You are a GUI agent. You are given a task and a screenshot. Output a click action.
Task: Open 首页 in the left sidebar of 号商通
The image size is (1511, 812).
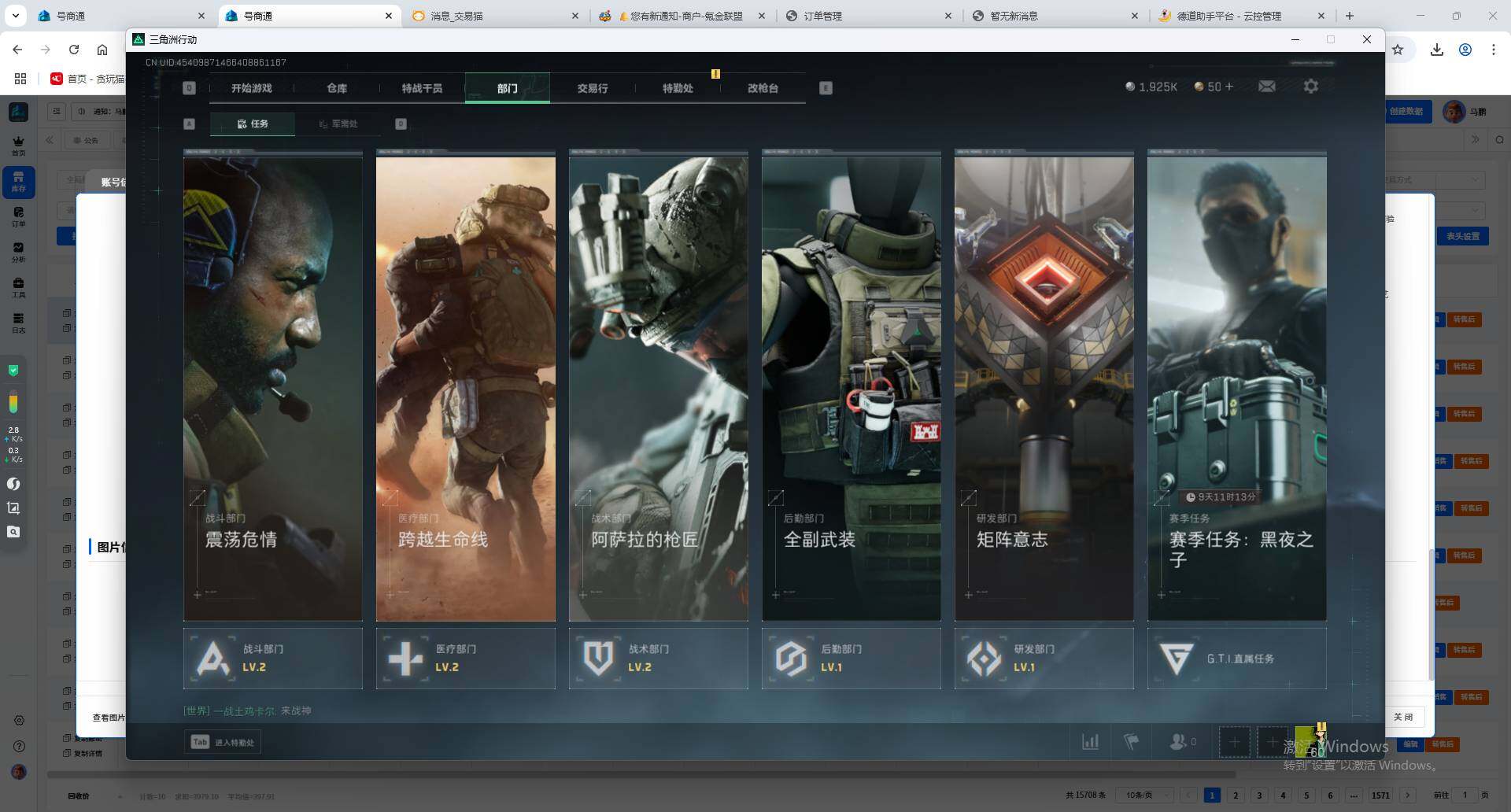coord(18,145)
